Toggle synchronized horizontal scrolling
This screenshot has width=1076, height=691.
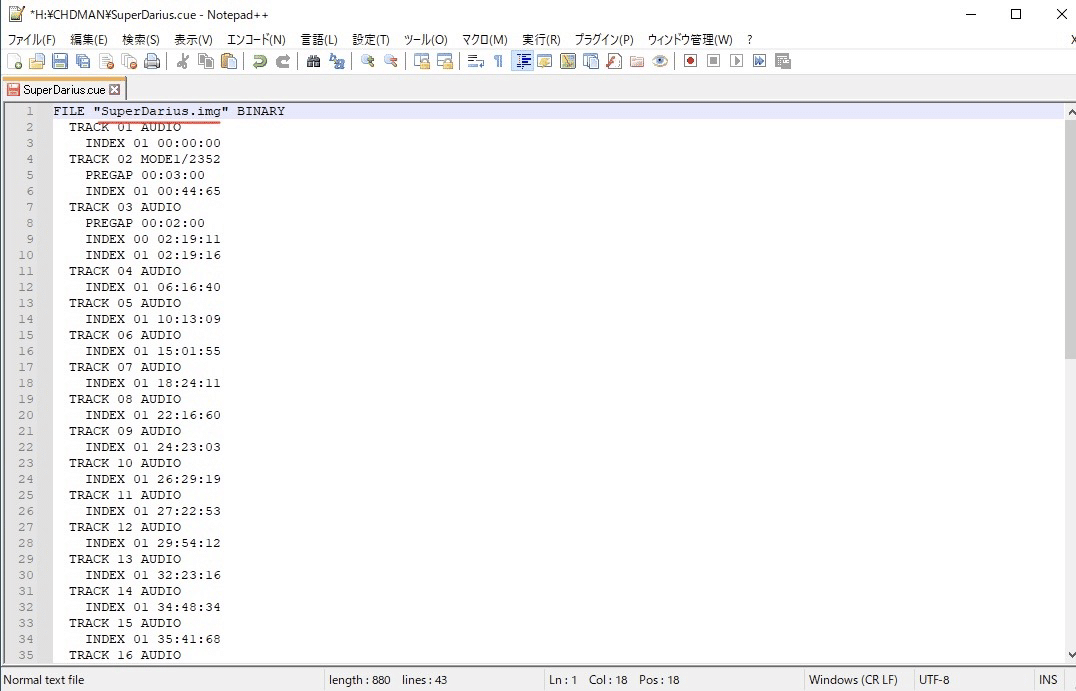tap(445, 62)
